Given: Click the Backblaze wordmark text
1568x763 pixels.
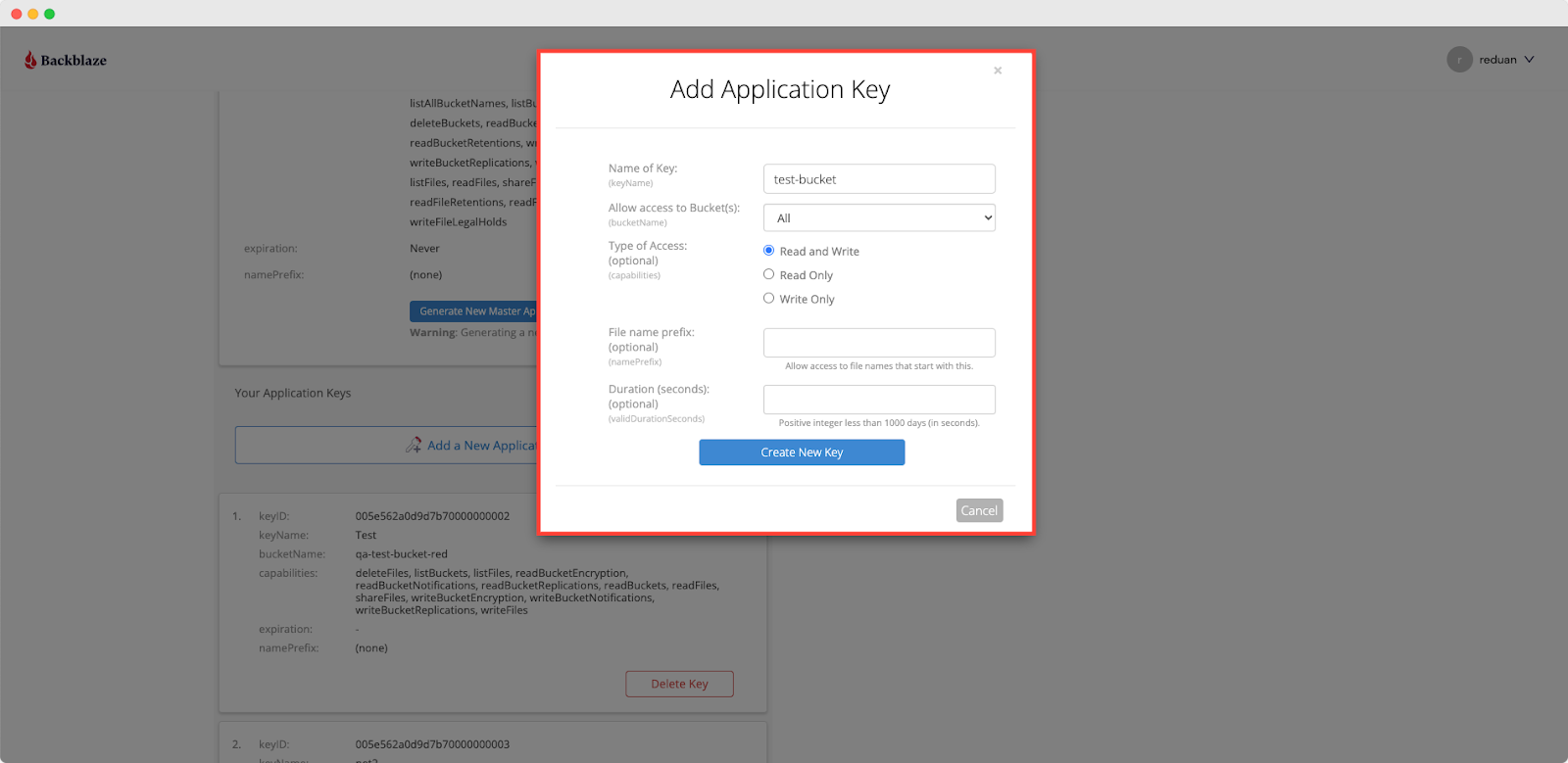Looking at the screenshot, I should 73,61.
